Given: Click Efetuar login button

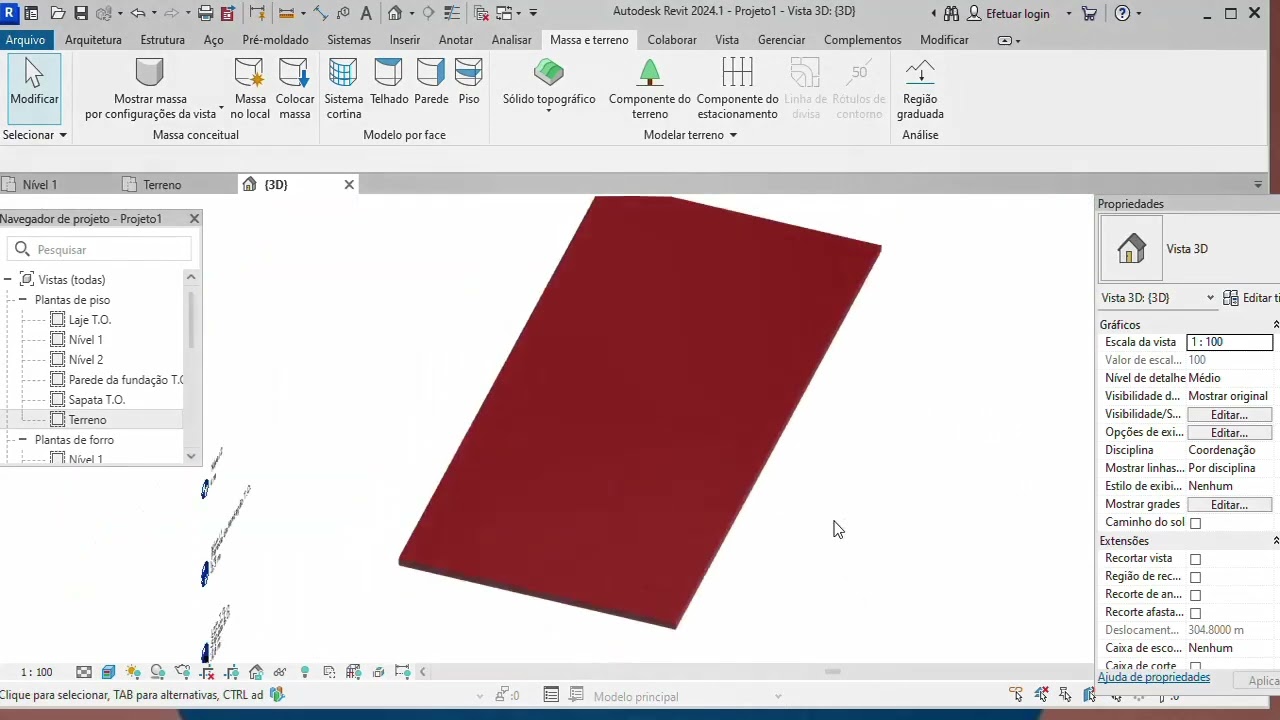Looking at the screenshot, I should pos(1007,13).
